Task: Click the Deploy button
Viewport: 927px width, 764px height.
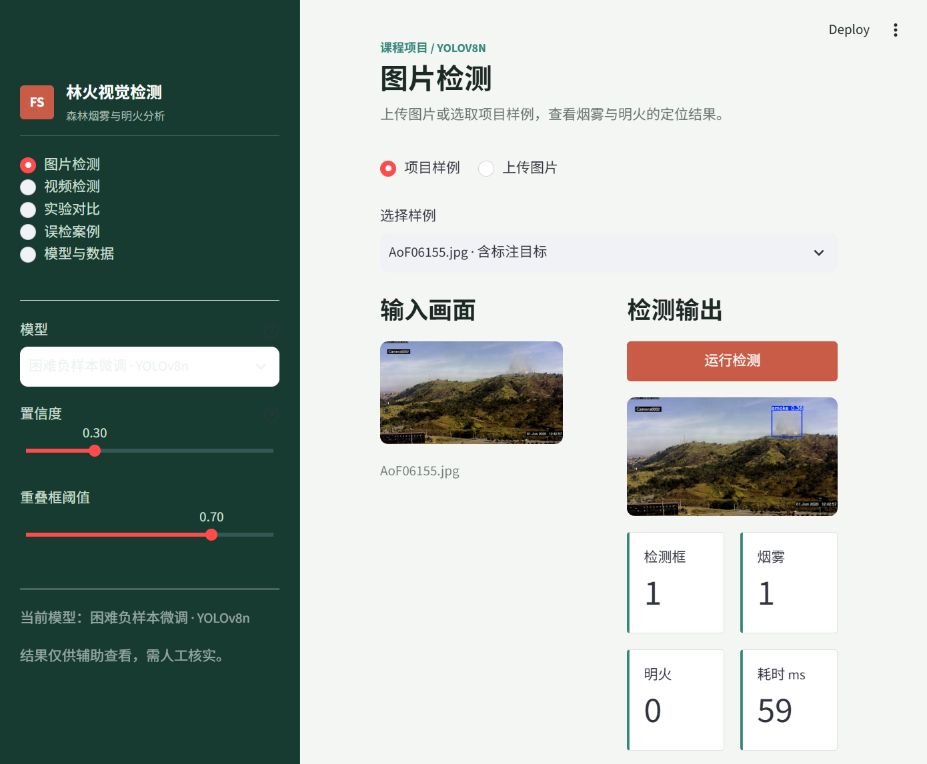Action: pyautogui.click(x=848, y=30)
